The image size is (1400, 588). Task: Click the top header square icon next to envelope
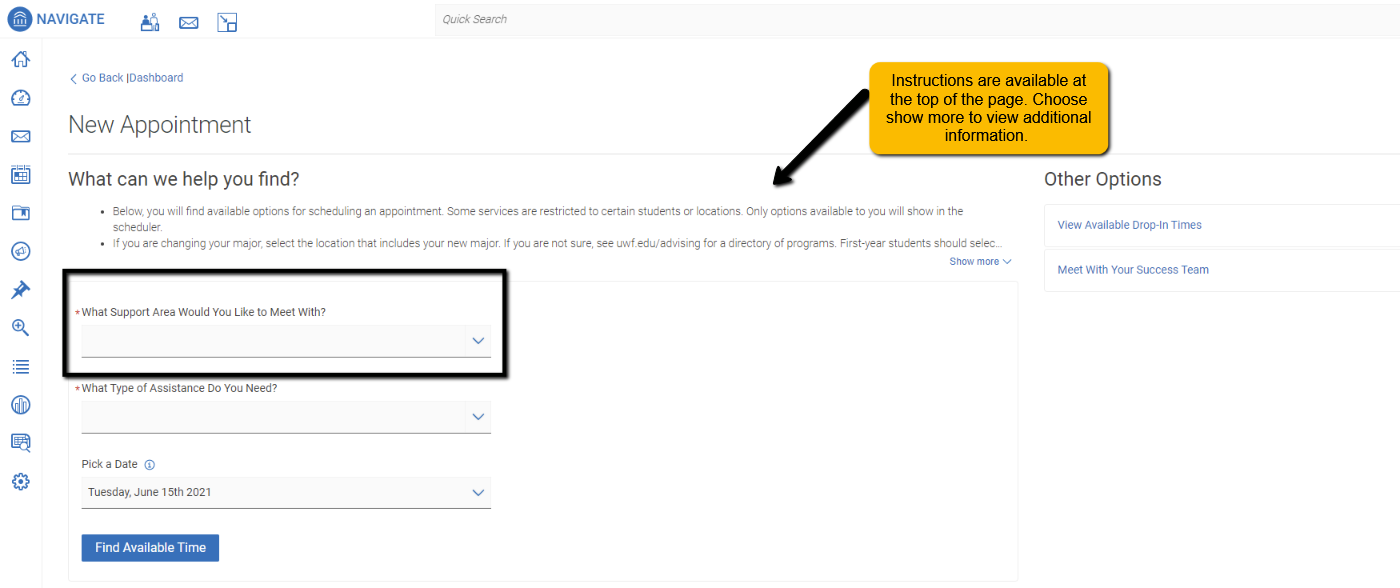pyautogui.click(x=227, y=21)
